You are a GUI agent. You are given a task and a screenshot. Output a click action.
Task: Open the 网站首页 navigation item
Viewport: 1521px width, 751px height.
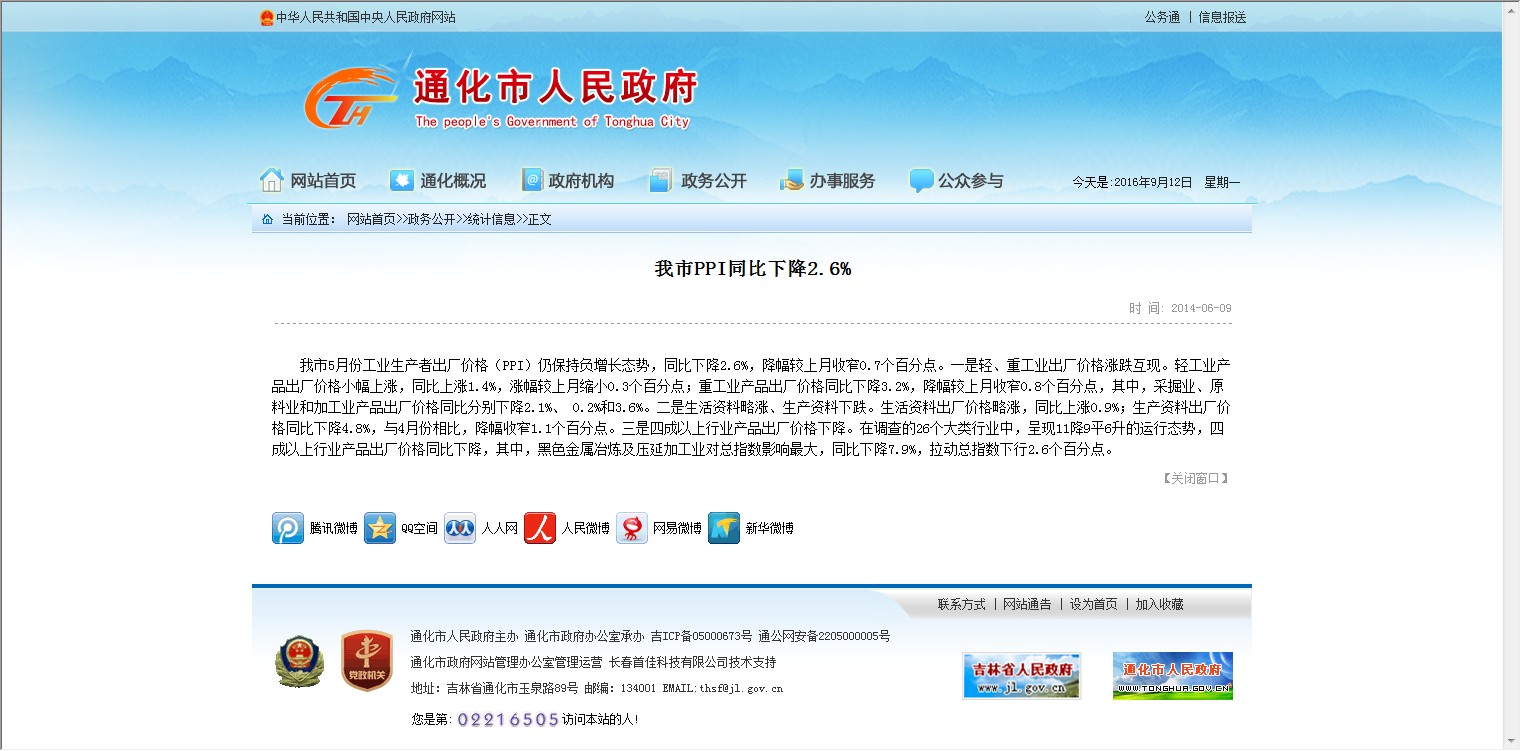point(308,181)
